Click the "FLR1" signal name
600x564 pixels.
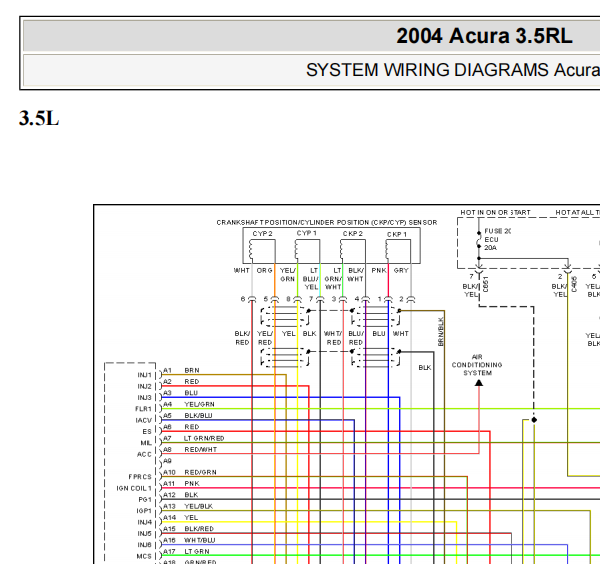(143, 409)
